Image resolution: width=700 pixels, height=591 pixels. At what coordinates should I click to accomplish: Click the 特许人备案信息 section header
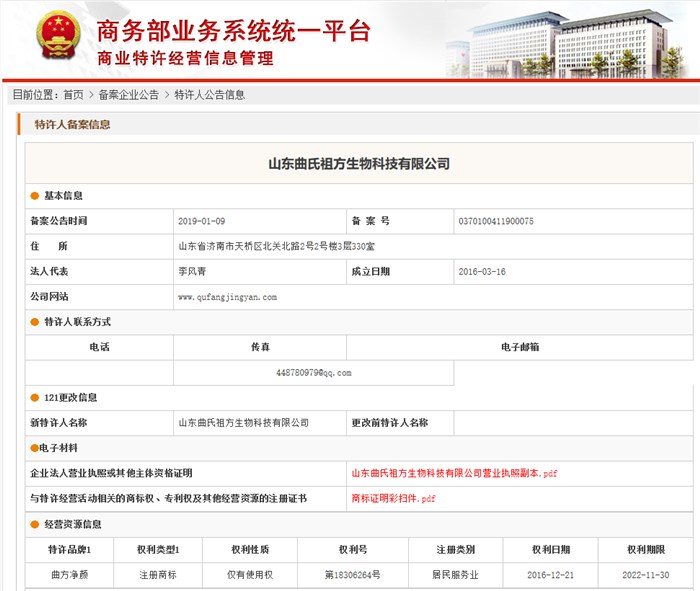pos(72,125)
